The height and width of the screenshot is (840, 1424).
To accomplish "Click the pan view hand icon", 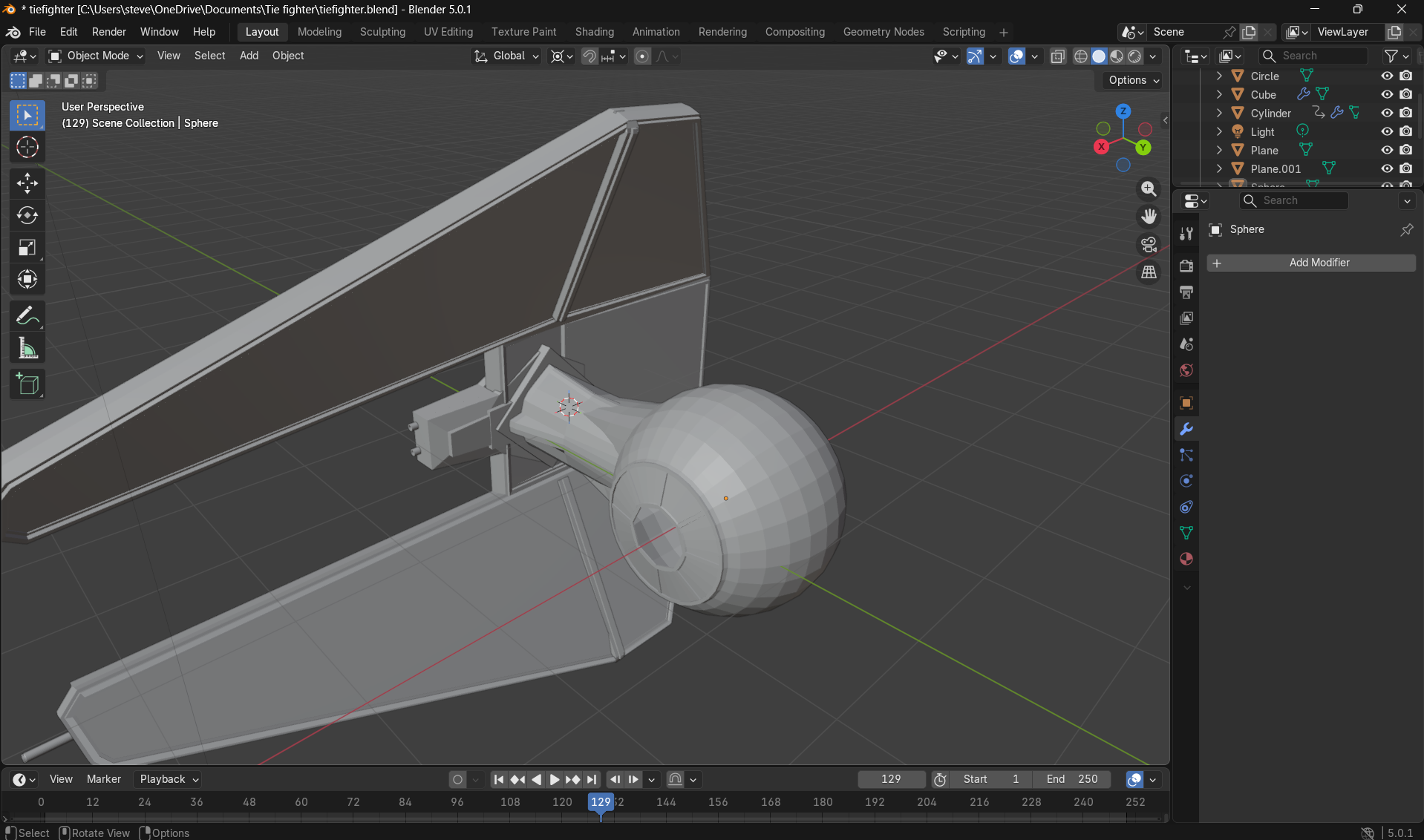I will [1149, 216].
